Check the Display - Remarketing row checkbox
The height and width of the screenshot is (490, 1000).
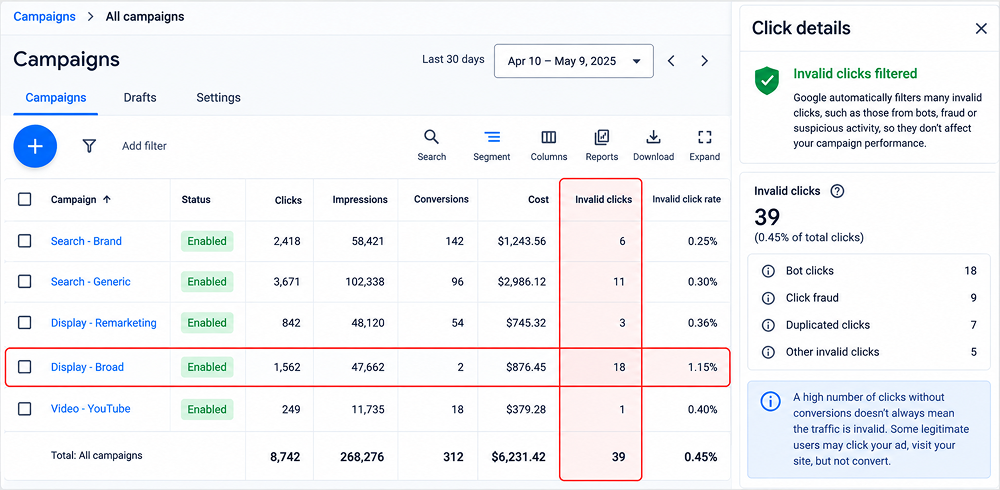[24, 322]
